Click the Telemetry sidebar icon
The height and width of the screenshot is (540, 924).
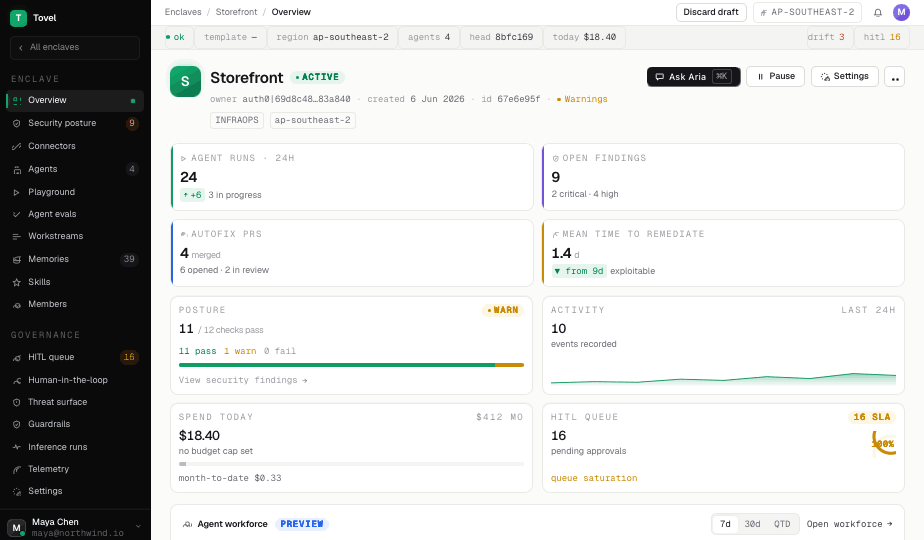tap(16, 470)
